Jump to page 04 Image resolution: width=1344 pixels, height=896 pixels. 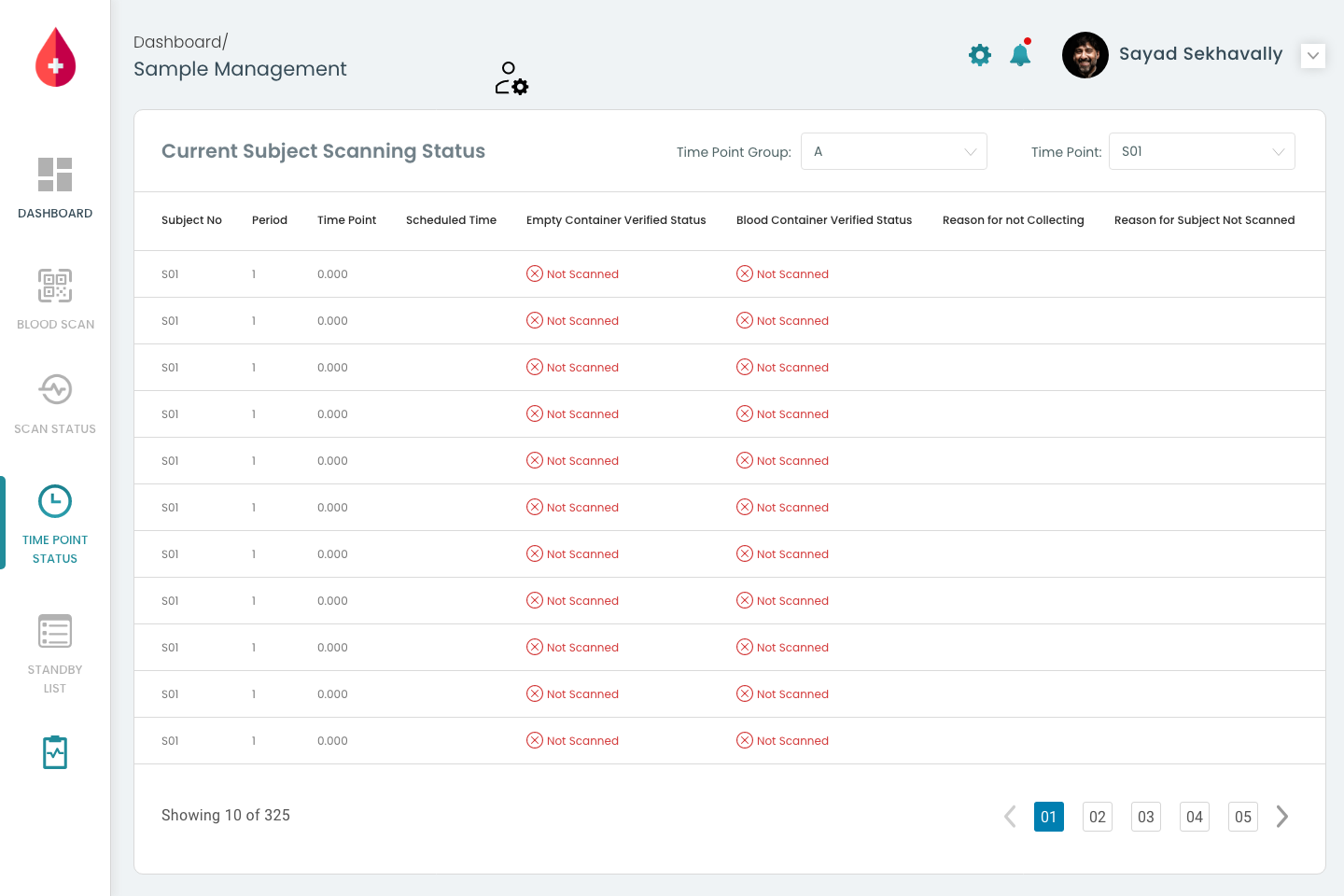coord(1195,817)
